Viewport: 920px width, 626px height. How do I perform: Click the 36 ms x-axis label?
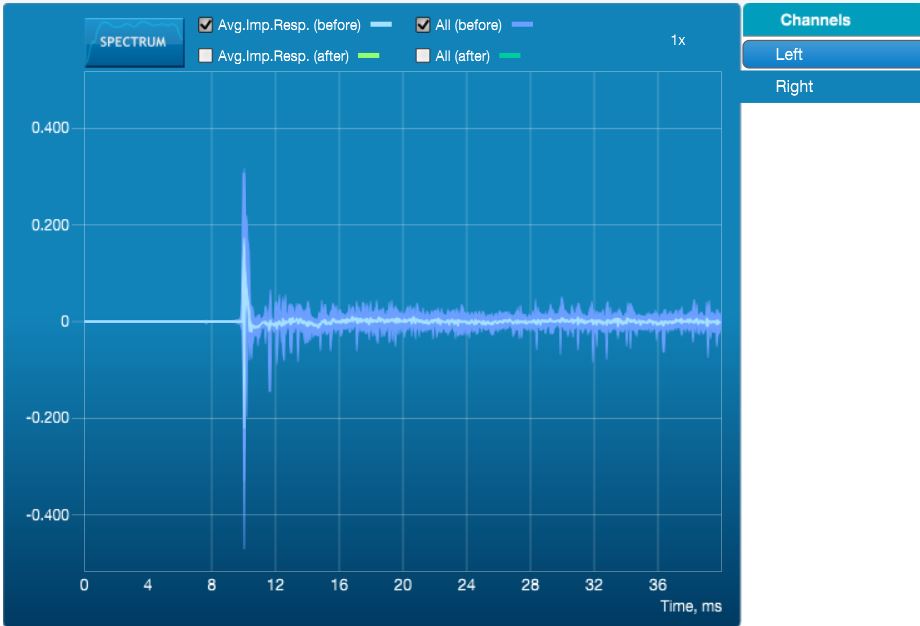click(x=658, y=585)
